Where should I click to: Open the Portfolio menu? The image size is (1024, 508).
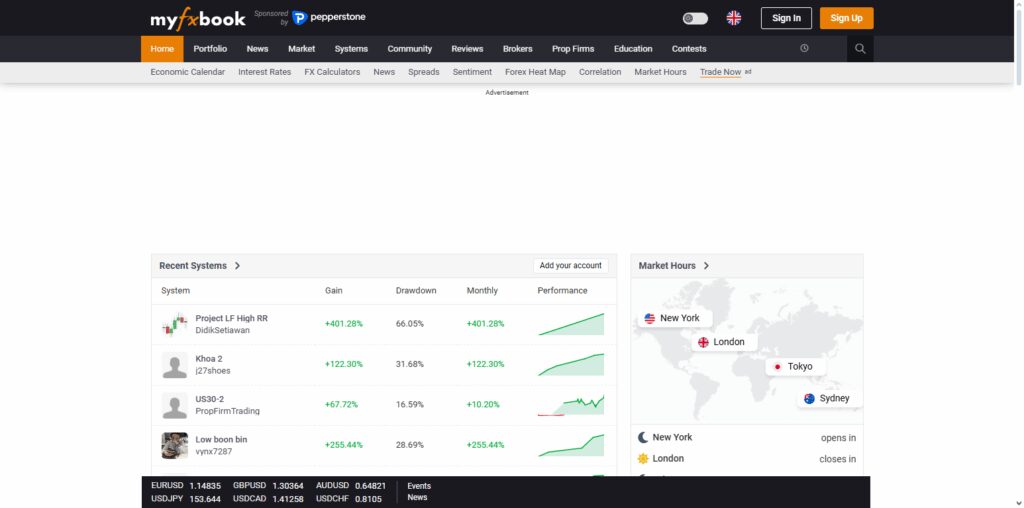click(x=210, y=49)
